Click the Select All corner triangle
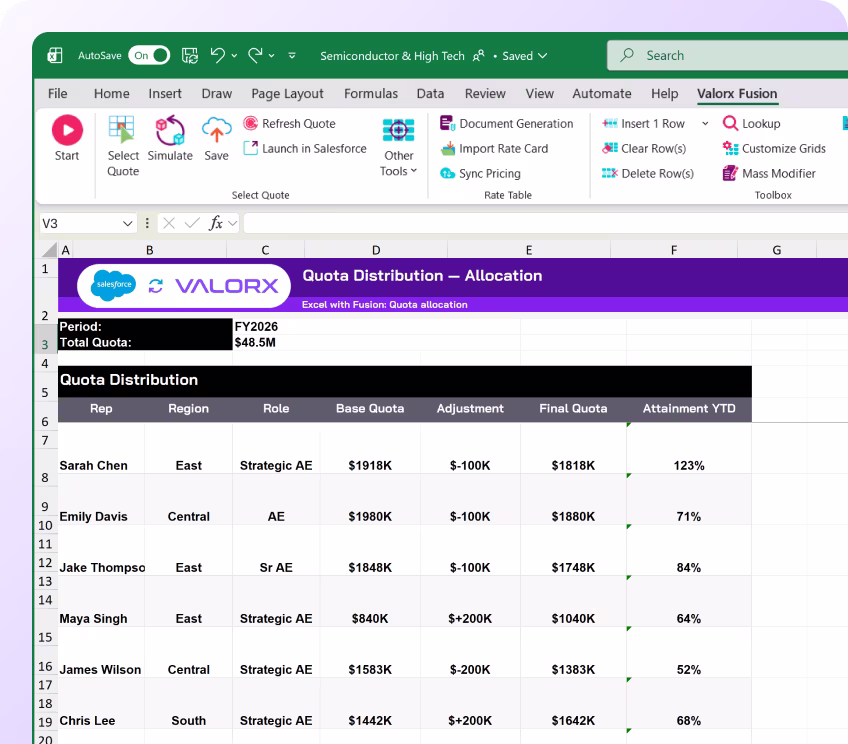The image size is (848, 744). [49, 249]
